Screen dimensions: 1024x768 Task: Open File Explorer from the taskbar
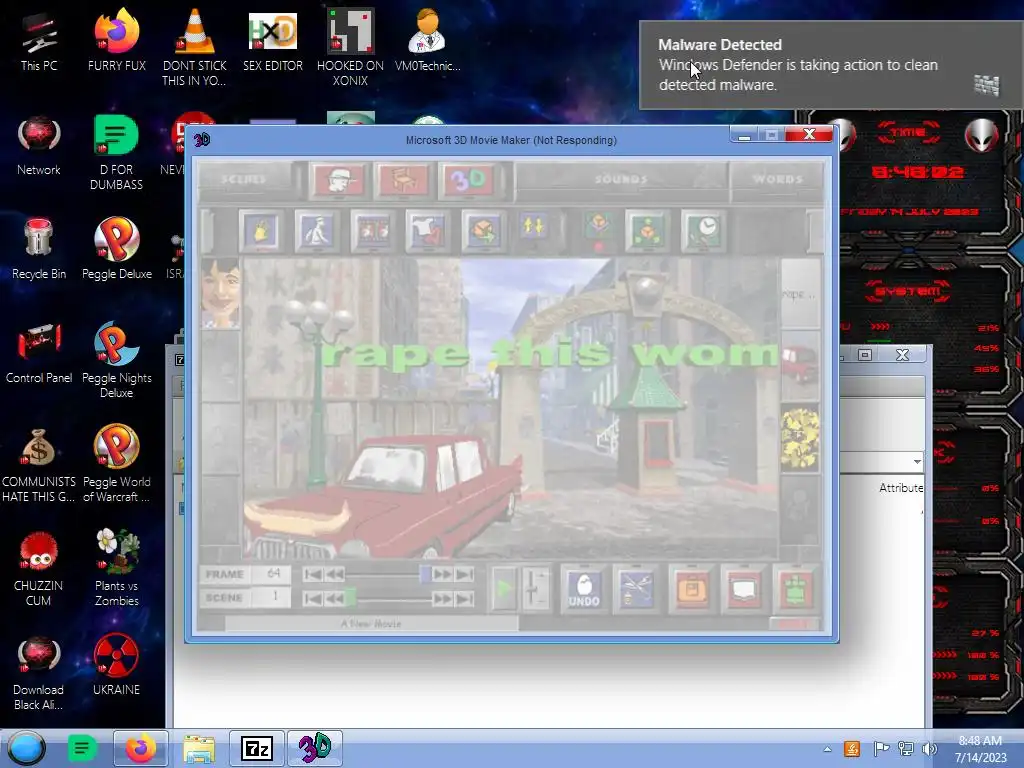click(199, 748)
